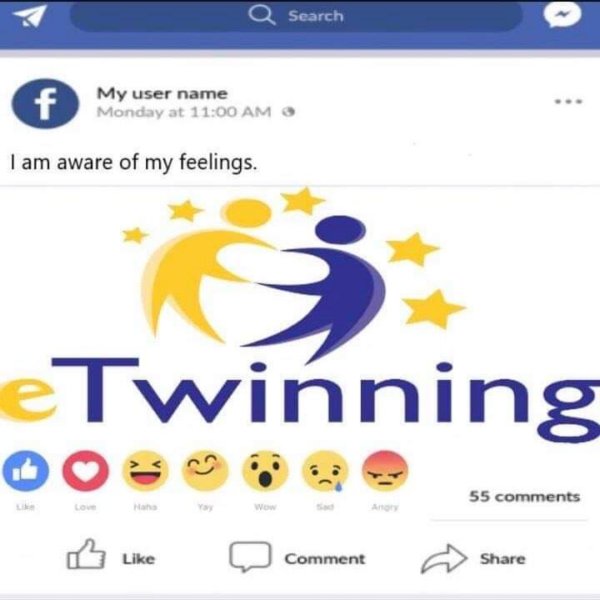Click the My user name link
600x600 pixels.
pyautogui.click(x=162, y=94)
